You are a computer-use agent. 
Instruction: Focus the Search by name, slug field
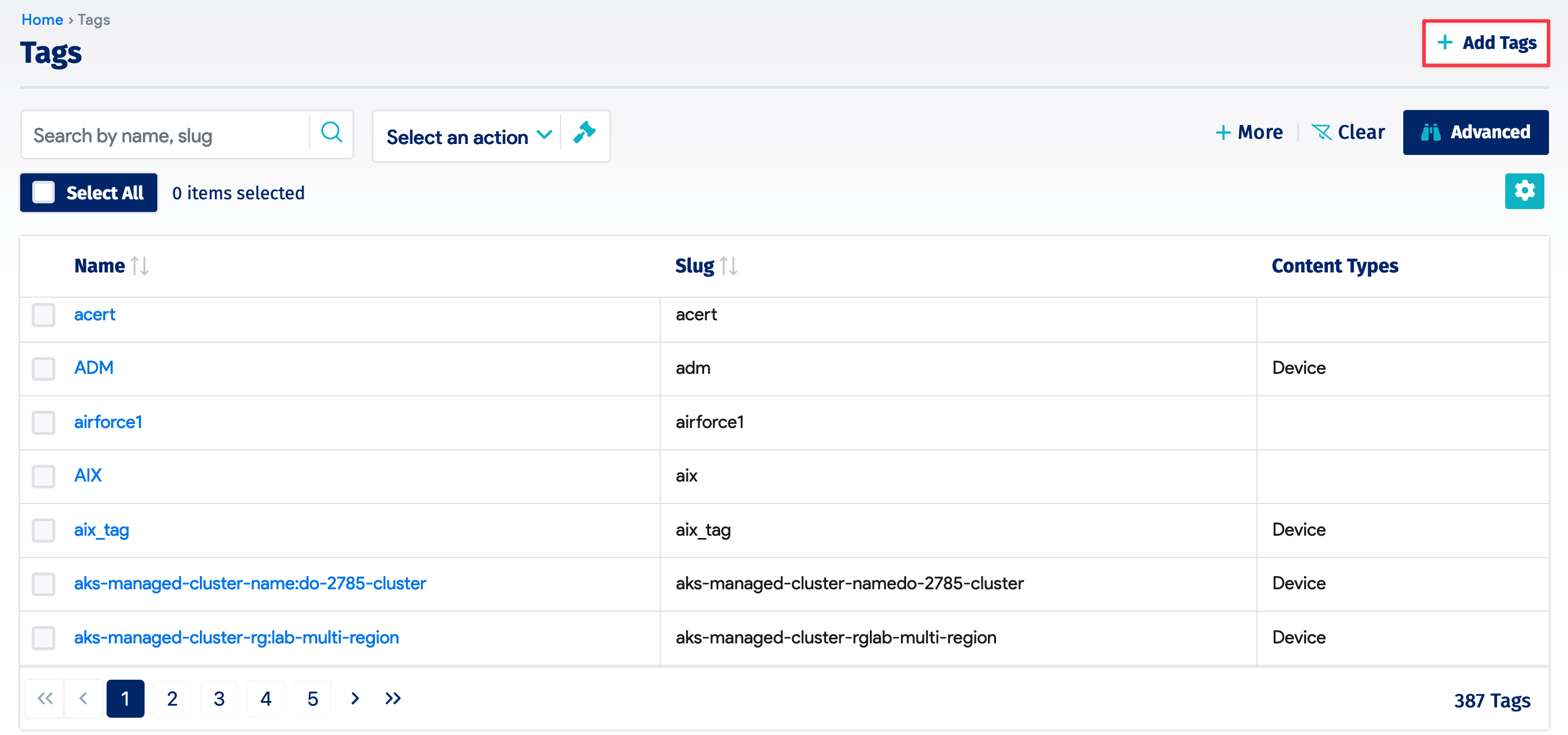(164, 135)
